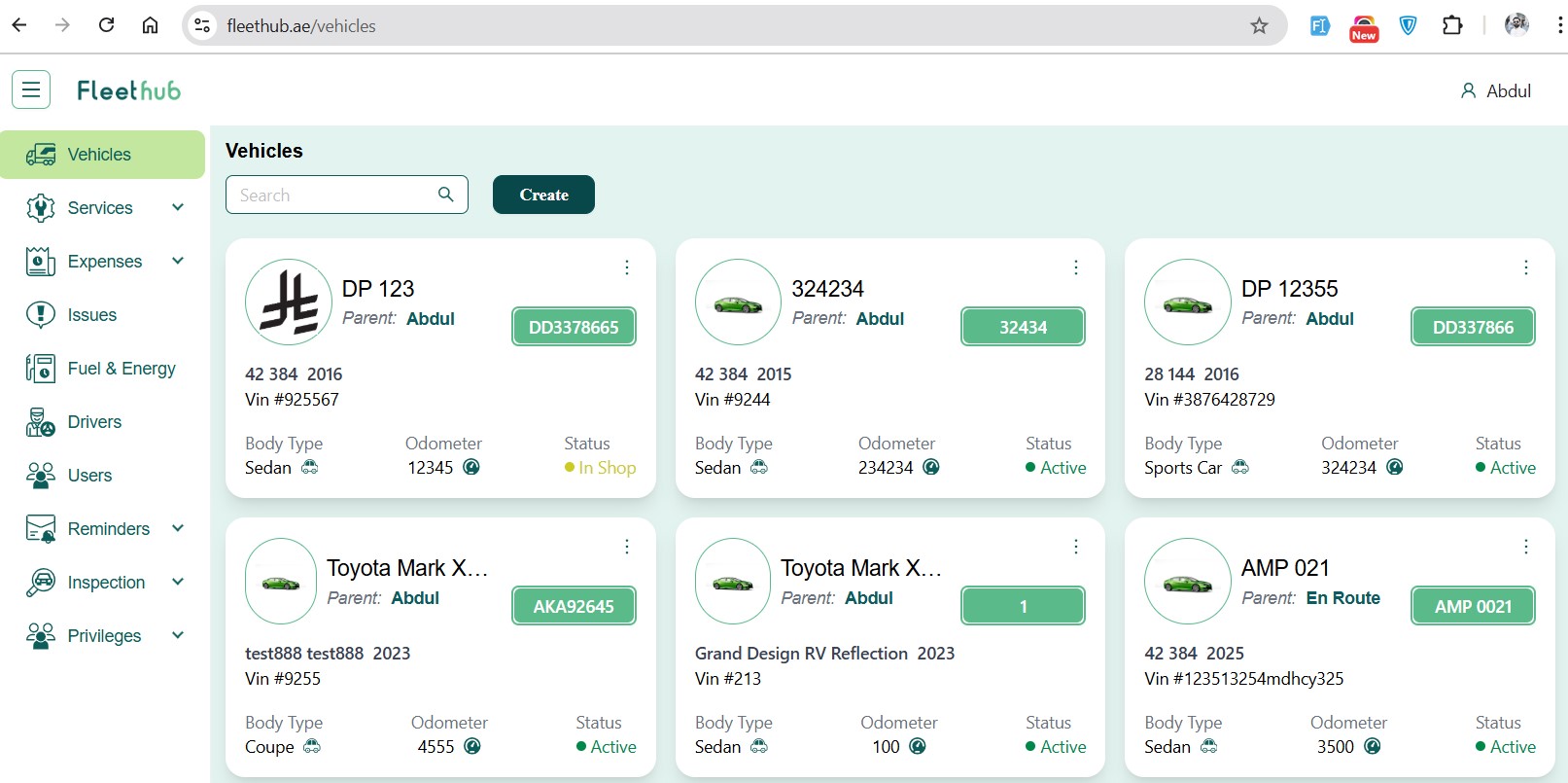Image resolution: width=1568 pixels, height=783 pixels.
Task: Click the In Shop status on DP 123
Action: (x=601, y=468)
